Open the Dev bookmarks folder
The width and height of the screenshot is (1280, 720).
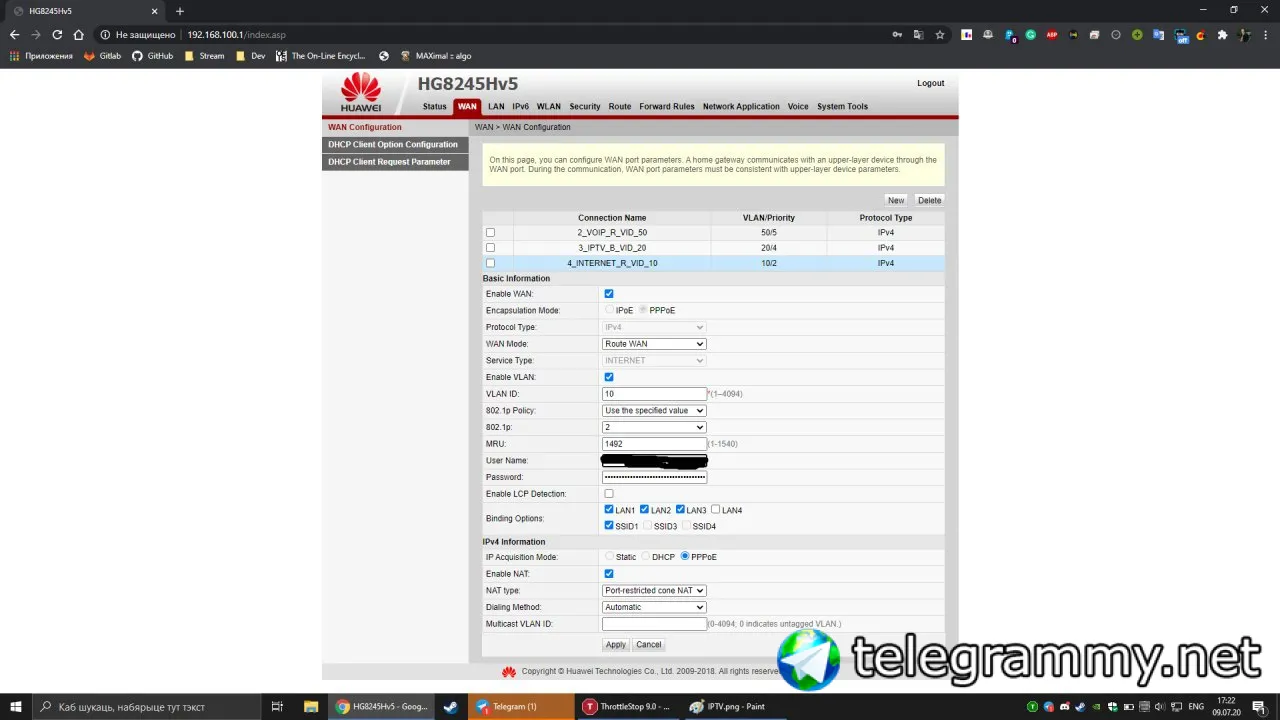point(250,56)
